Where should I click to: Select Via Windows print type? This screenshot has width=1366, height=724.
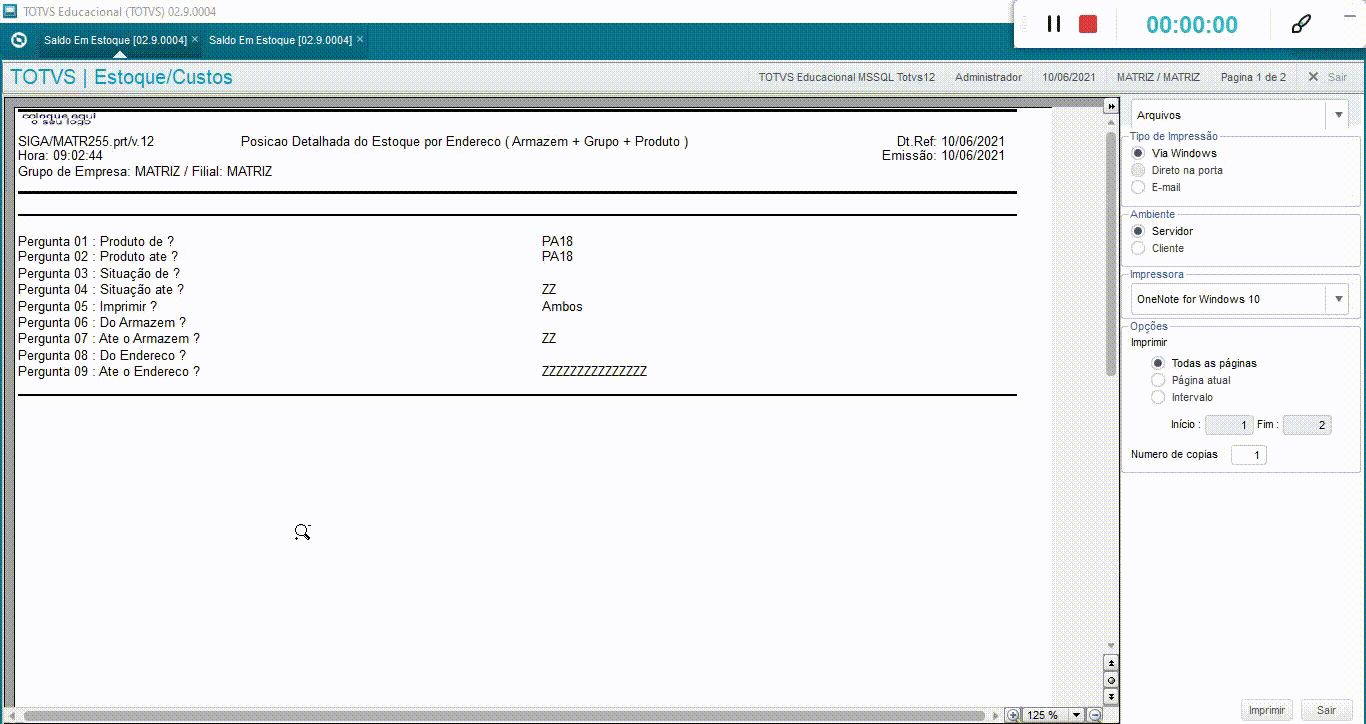[1138, 153]
